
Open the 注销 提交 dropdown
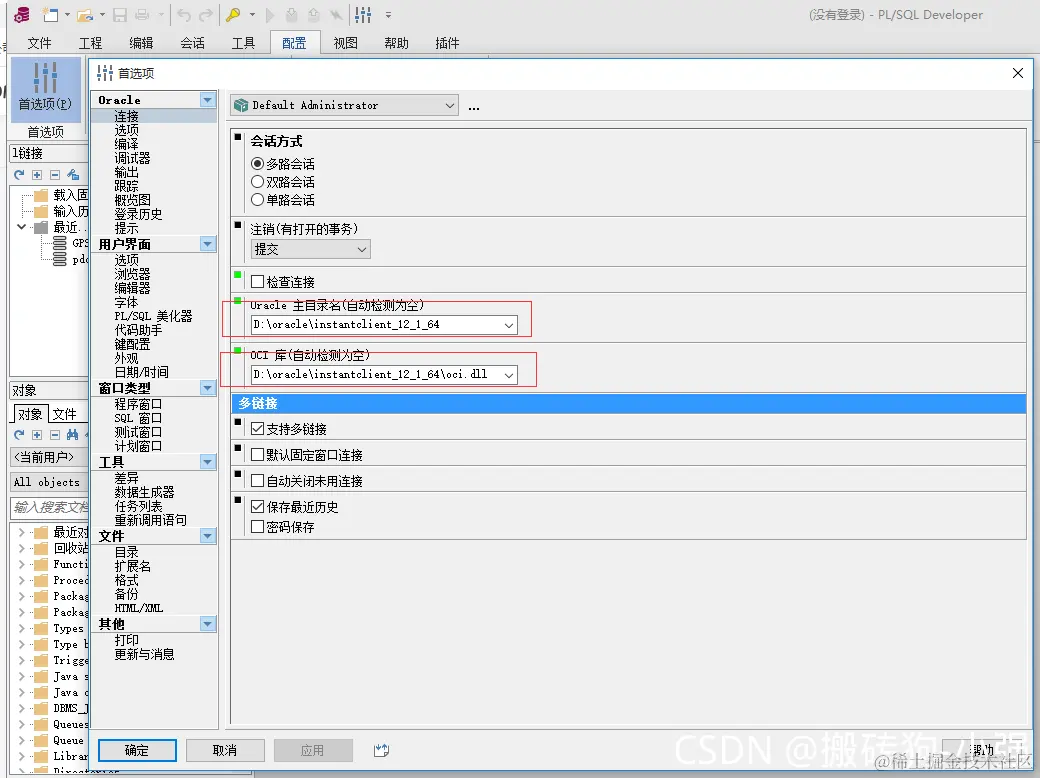point(362,249)
